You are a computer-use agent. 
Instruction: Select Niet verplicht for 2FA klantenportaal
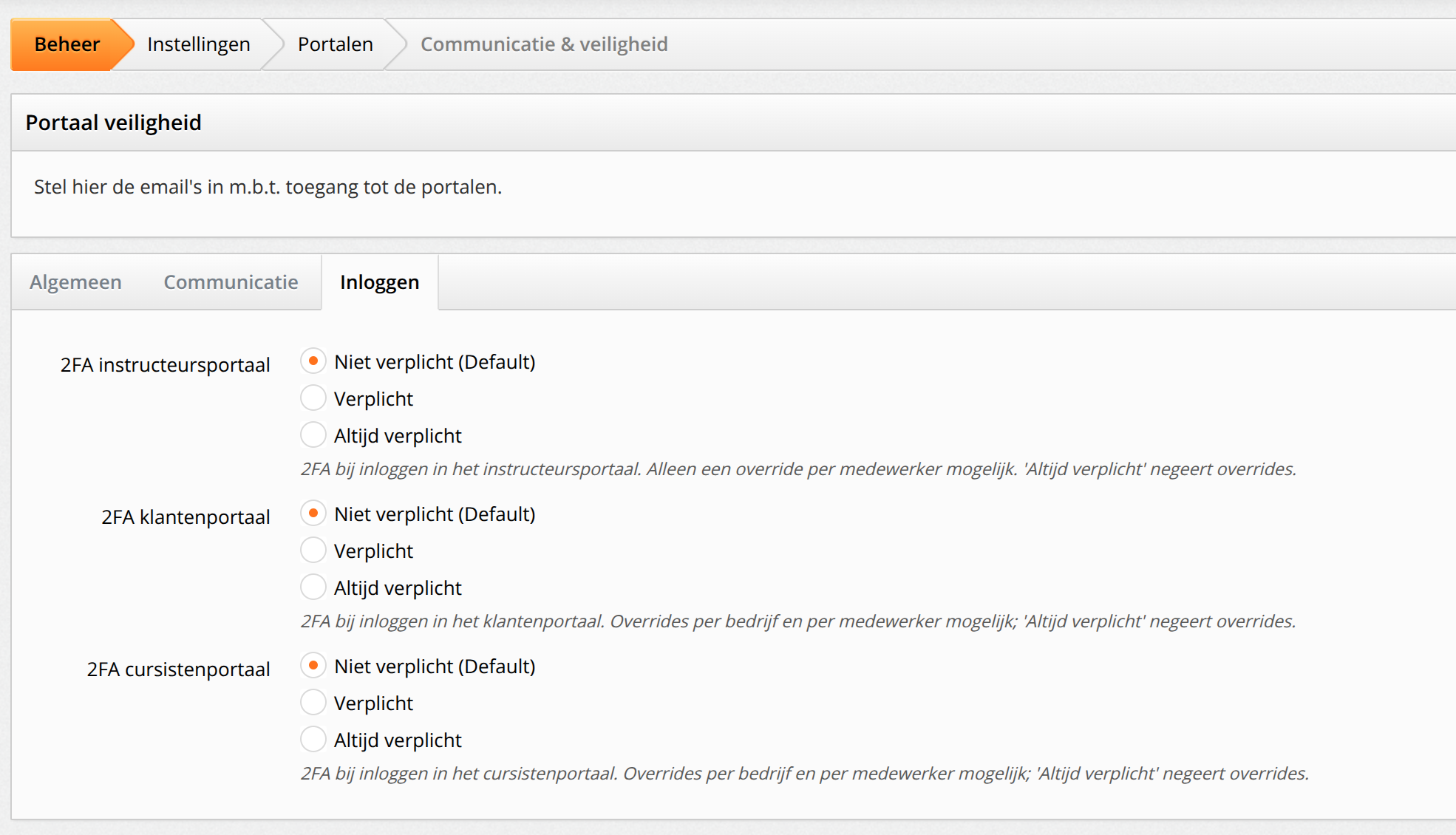click(313, 514)
